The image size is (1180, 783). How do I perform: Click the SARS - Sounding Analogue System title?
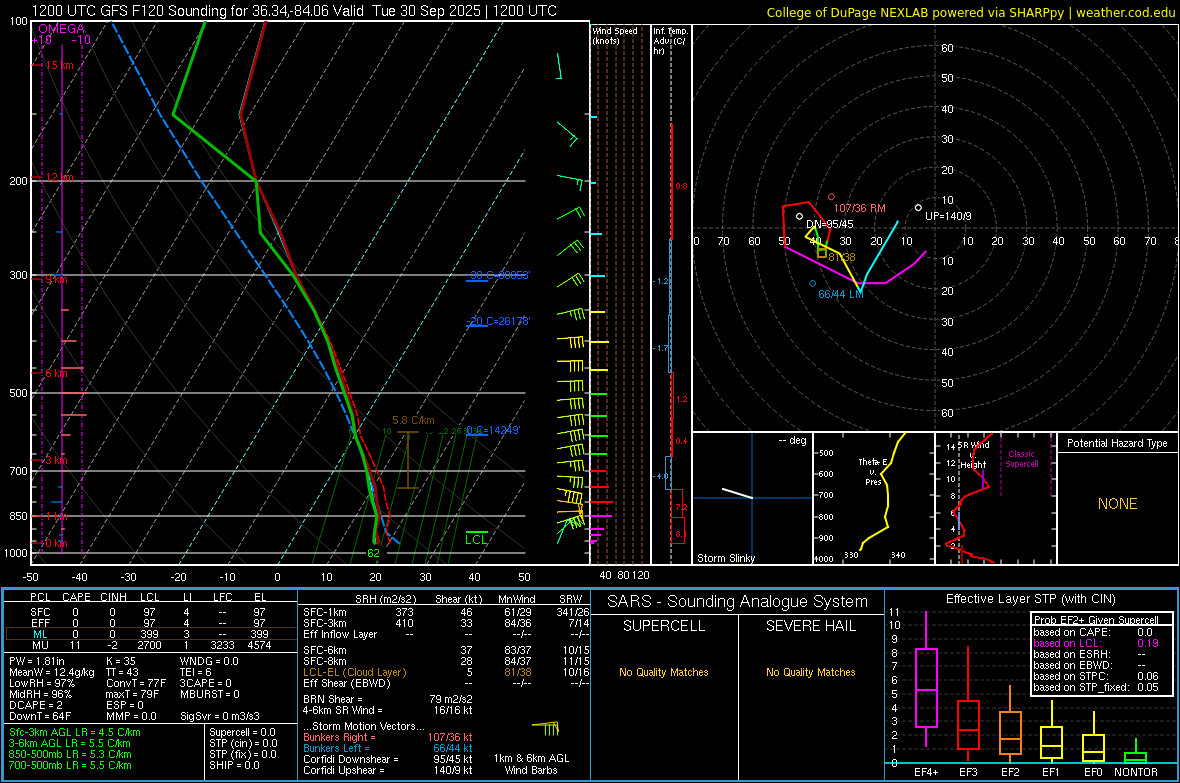click(738, 602)
